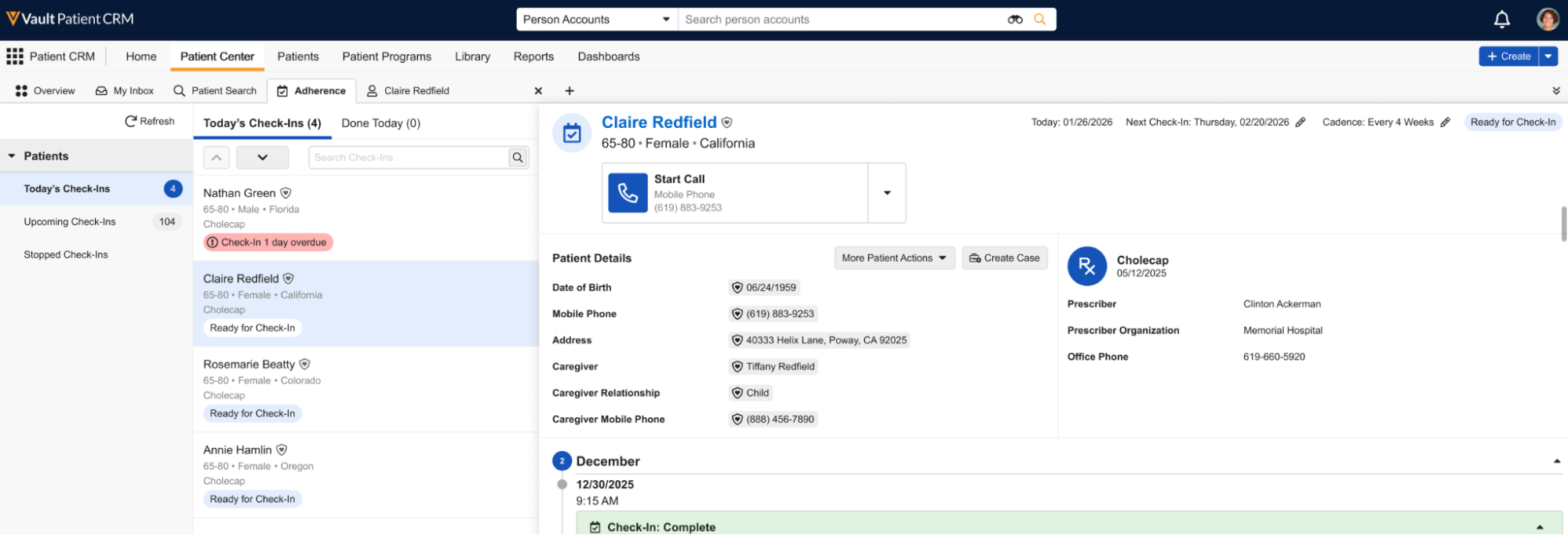Open More Patient Actions dropdown

pos(893,258)
